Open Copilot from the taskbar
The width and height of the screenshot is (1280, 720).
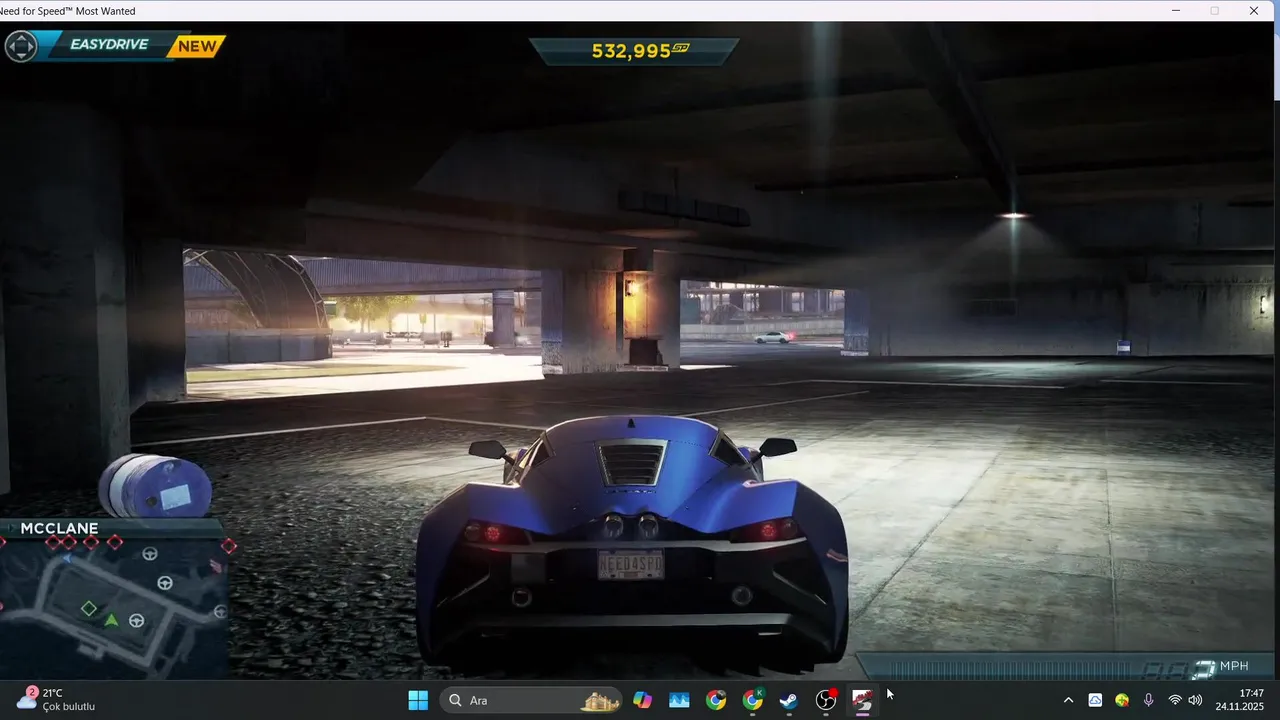click(x=642, y=700)
